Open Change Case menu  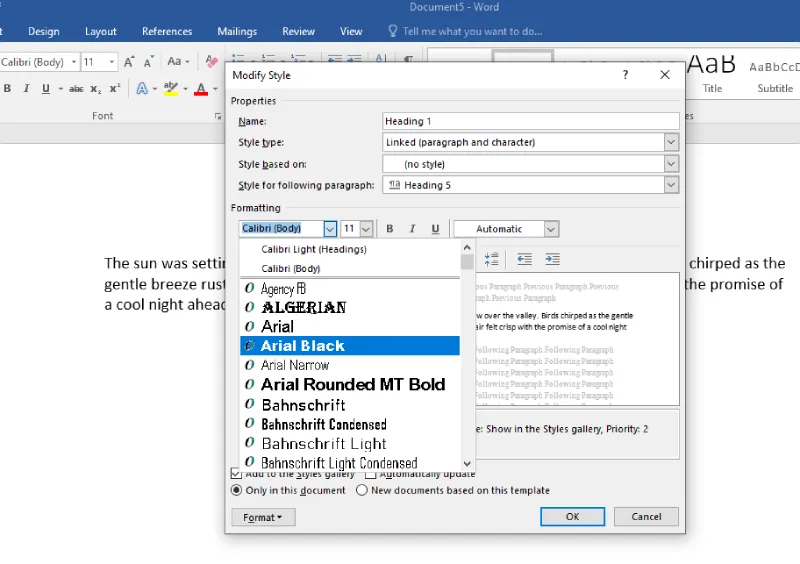click(x=178, y=62)
